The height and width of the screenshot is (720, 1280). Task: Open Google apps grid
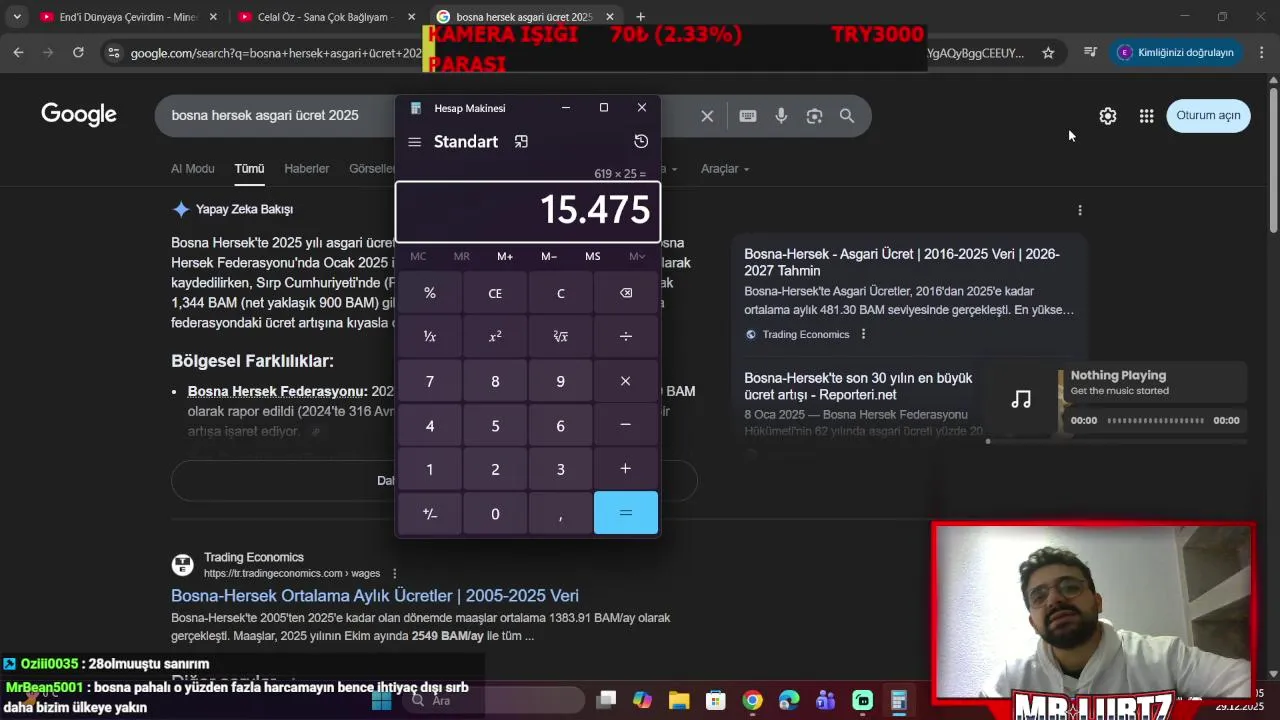tap(1147, 116)
